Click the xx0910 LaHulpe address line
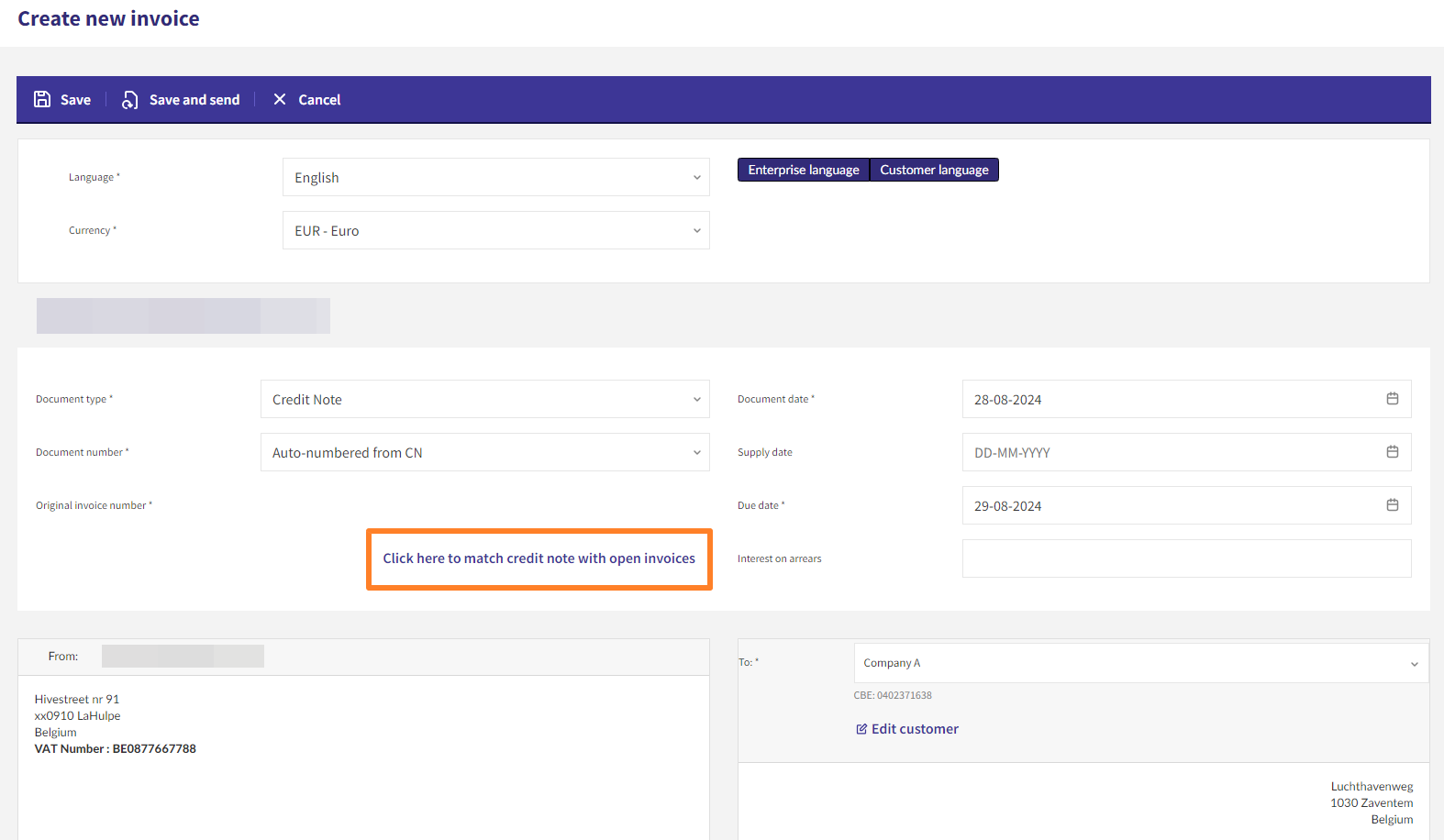Viewport: 1444px width, 840px height. (77, 715)
